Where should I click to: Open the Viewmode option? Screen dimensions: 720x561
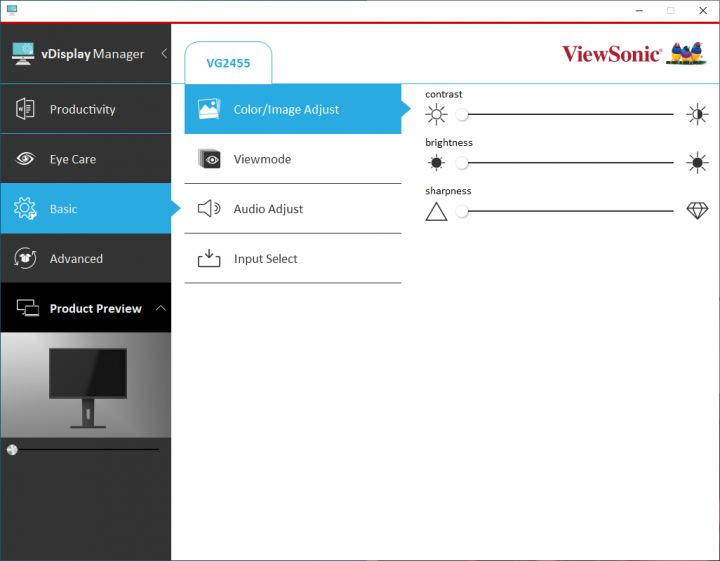292,159
